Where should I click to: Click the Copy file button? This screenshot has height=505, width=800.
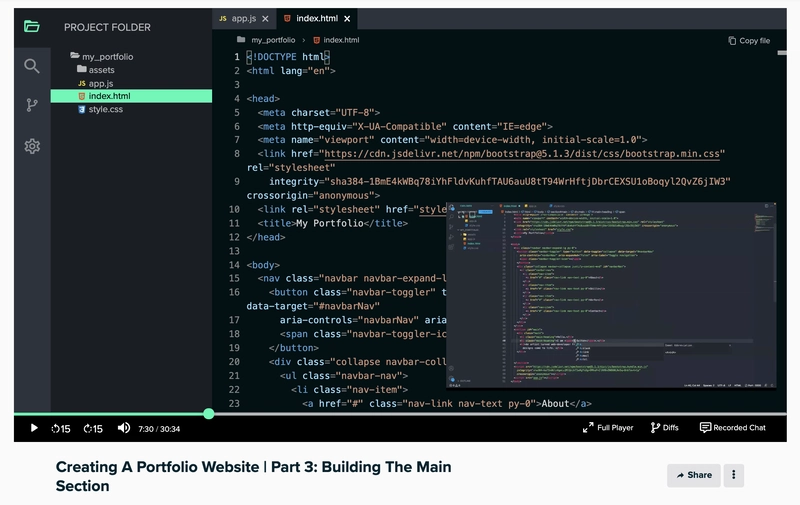coord(749,41)
